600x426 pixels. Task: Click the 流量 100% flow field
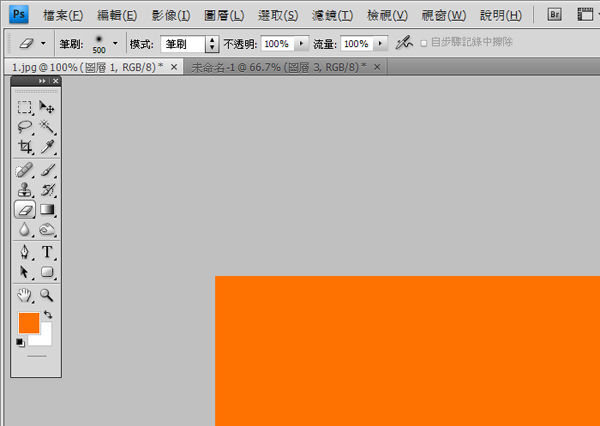point(357,44)
